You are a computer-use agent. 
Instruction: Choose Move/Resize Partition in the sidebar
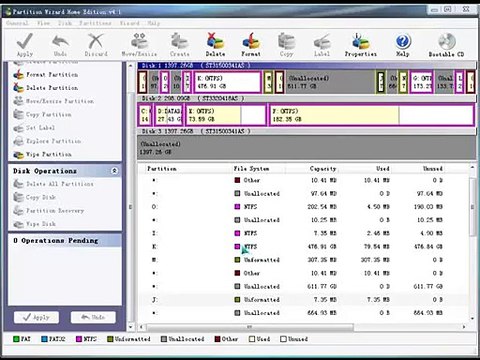[x=53, y=101]
